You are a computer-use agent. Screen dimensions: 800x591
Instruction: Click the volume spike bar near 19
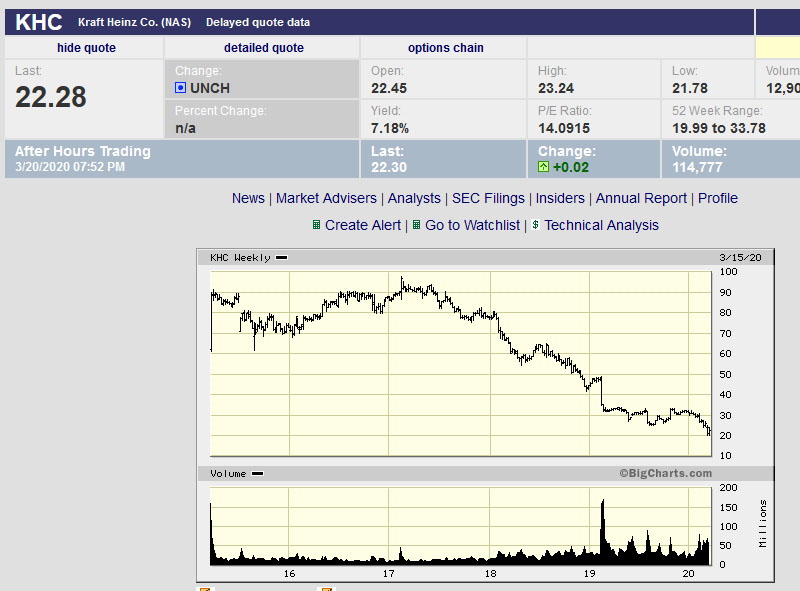point(603,531)
